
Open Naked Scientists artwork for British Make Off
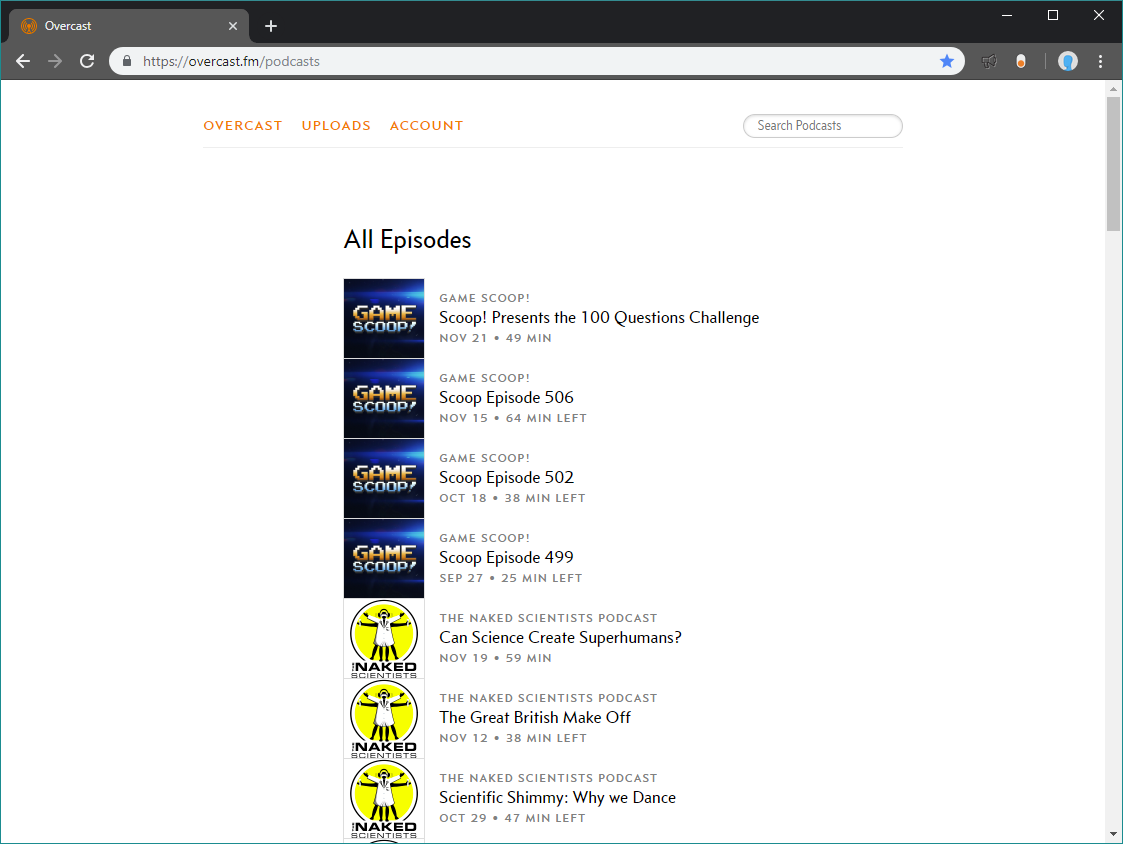coord(384,719)
